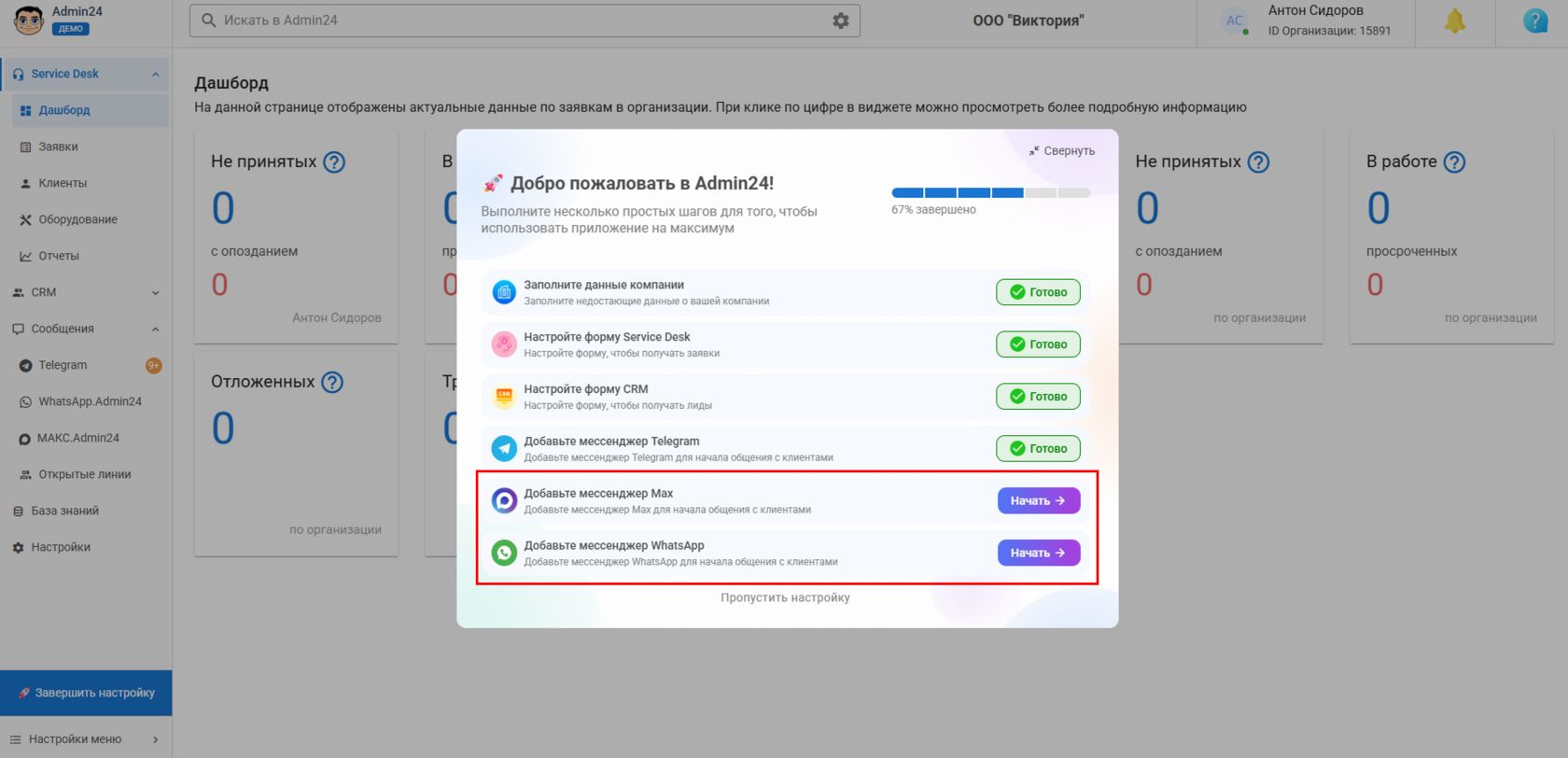Click the 67% завершено label

point(933,210)
